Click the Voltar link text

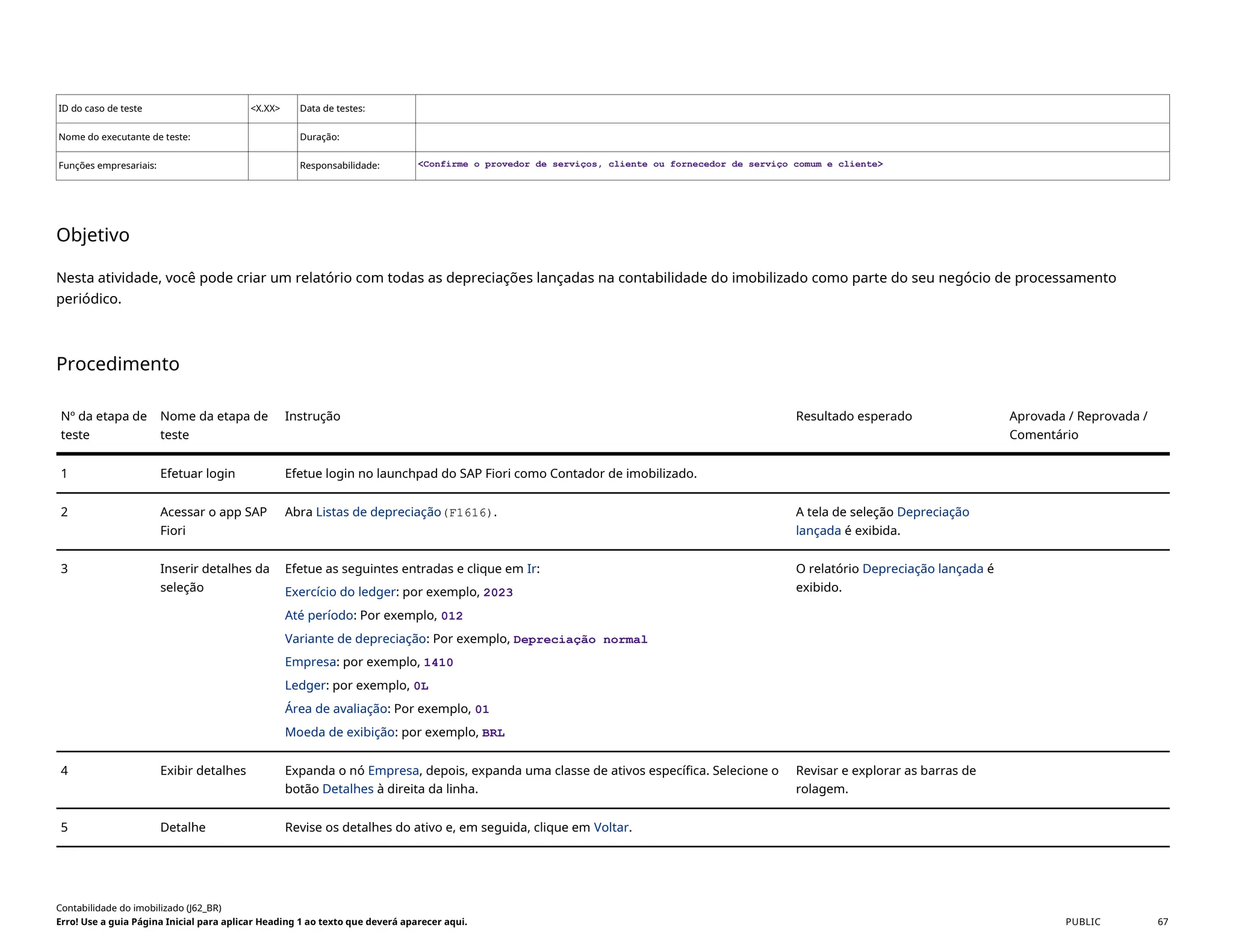tap(610, 827)
